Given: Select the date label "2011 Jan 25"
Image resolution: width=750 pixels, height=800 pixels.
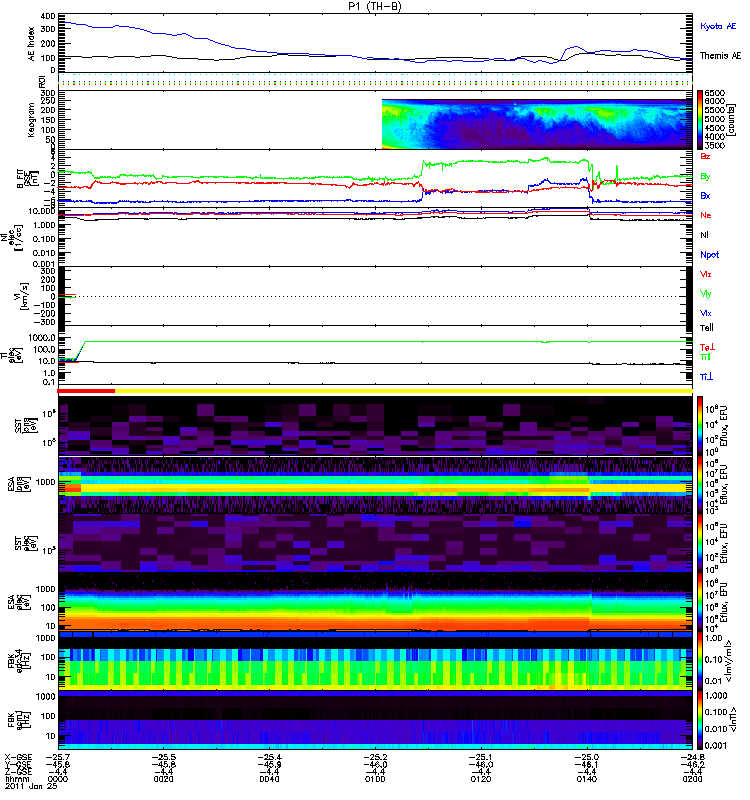Looking at the screenshot, I should [31, 786].
